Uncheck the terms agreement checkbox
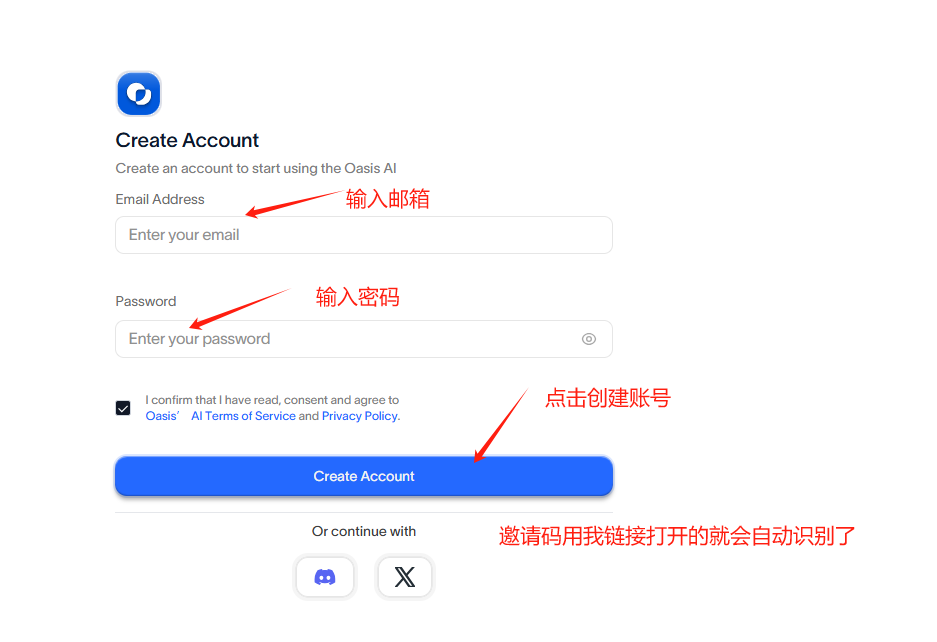Viewport: 937px width, 642px height. (x=123, y=408)
